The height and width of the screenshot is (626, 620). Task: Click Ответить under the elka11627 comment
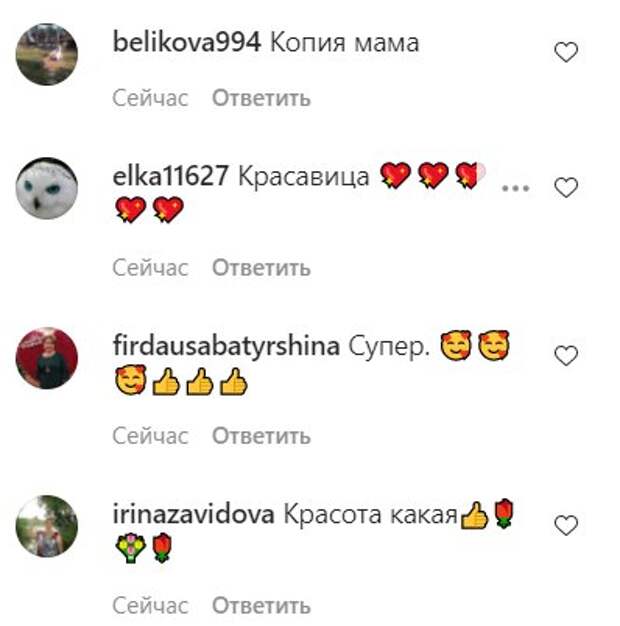(x=261, y=267)
